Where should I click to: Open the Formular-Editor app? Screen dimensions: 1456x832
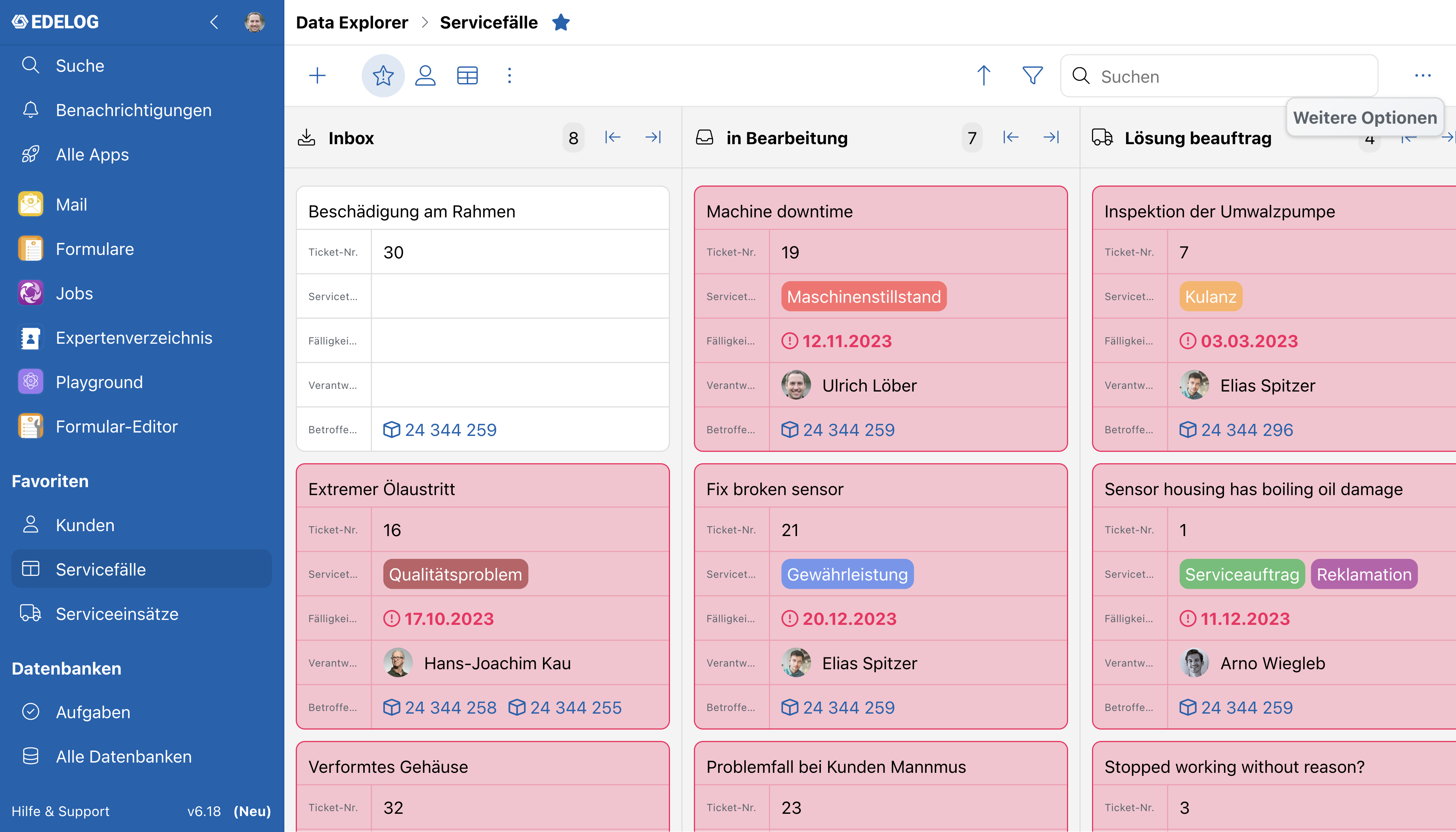(142, 426)
